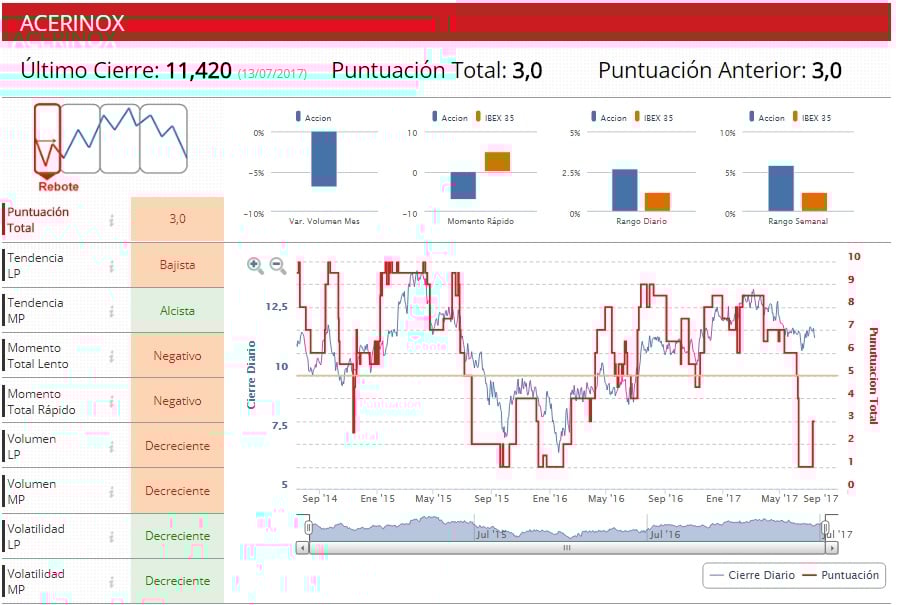The height and width of the screenshot is (605, 897).
Task: Select the fourth market phase box
Action: [164, 138]
